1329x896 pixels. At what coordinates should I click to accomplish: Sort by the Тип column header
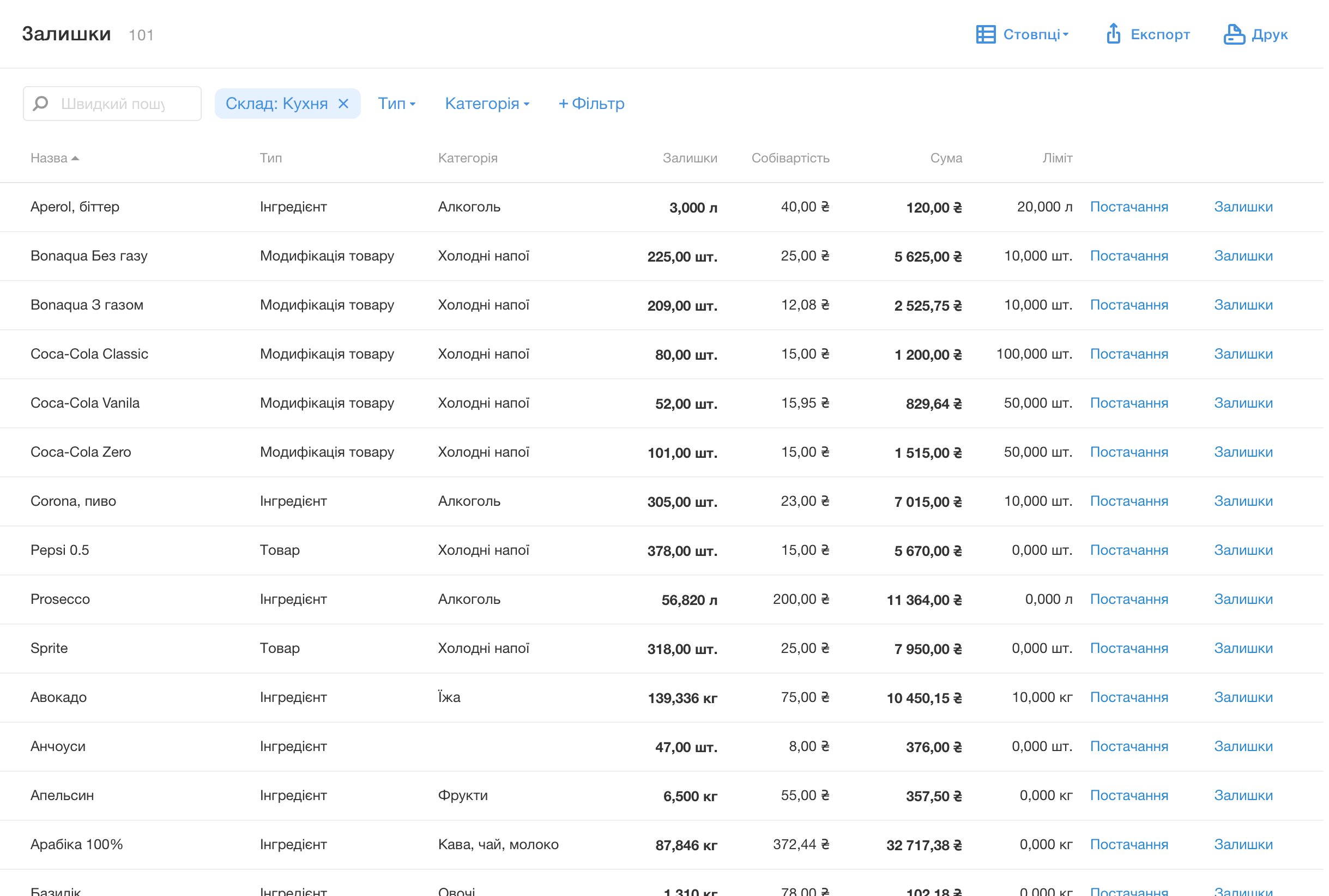(271, 158)
